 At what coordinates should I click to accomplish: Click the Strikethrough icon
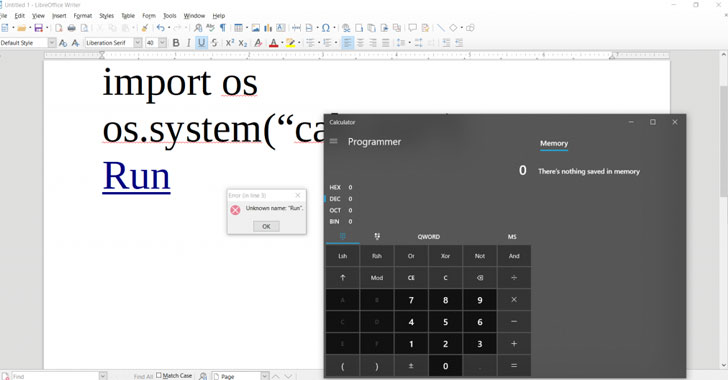click(x=214, y=43)
